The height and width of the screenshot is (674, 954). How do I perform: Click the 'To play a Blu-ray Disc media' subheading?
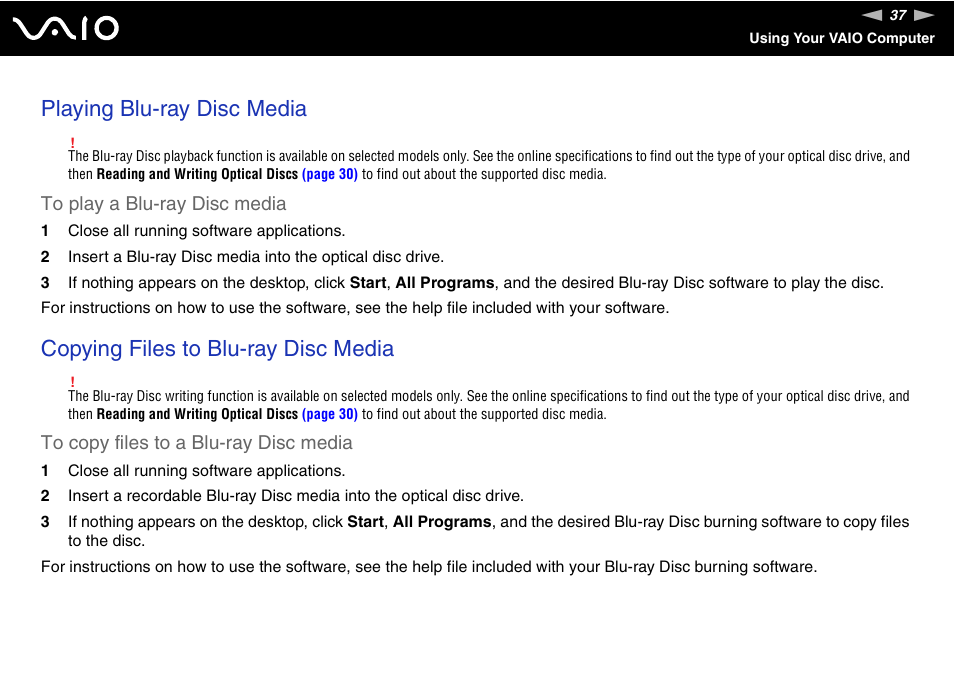163,203
